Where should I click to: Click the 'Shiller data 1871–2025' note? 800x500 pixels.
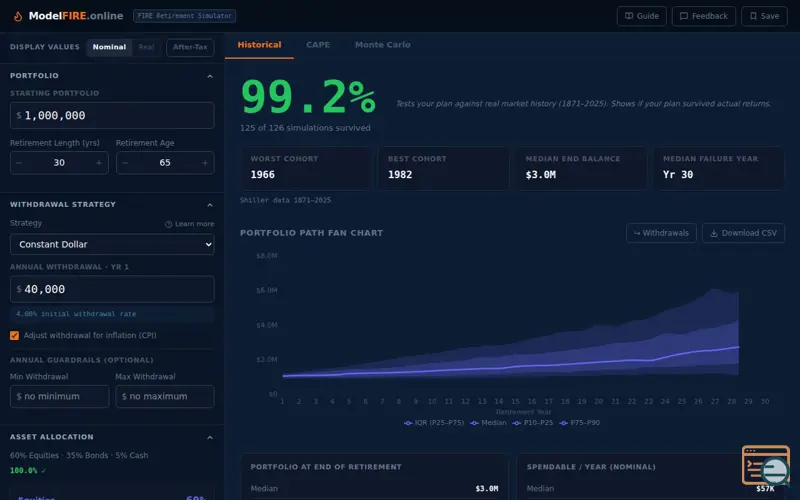tap(285, 200)
